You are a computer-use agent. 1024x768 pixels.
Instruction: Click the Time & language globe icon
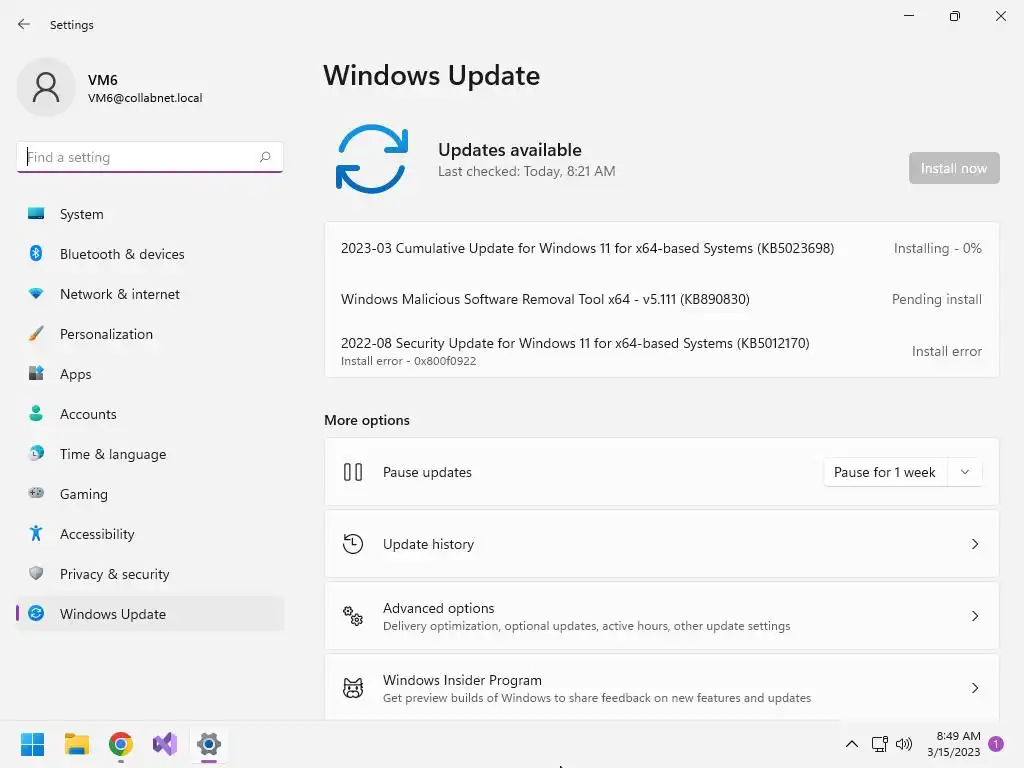36,453
